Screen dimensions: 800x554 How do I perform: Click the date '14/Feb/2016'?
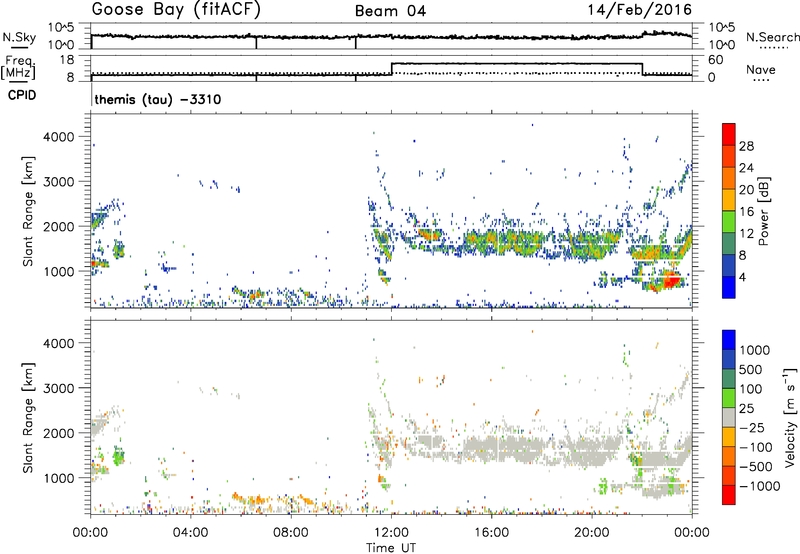[x=640, y=10]
